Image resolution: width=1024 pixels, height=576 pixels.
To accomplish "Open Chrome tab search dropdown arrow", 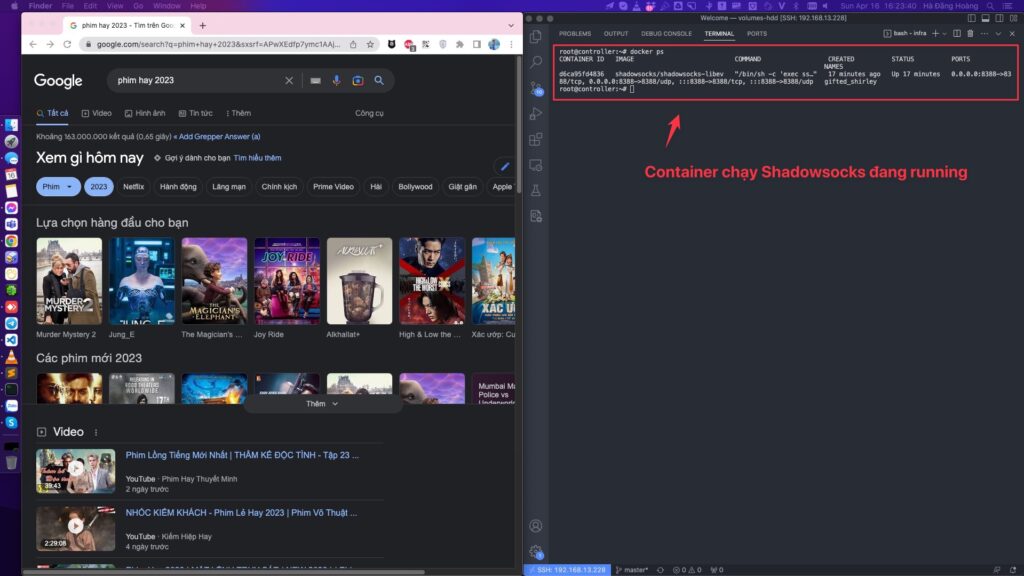I will pos(511,25).
